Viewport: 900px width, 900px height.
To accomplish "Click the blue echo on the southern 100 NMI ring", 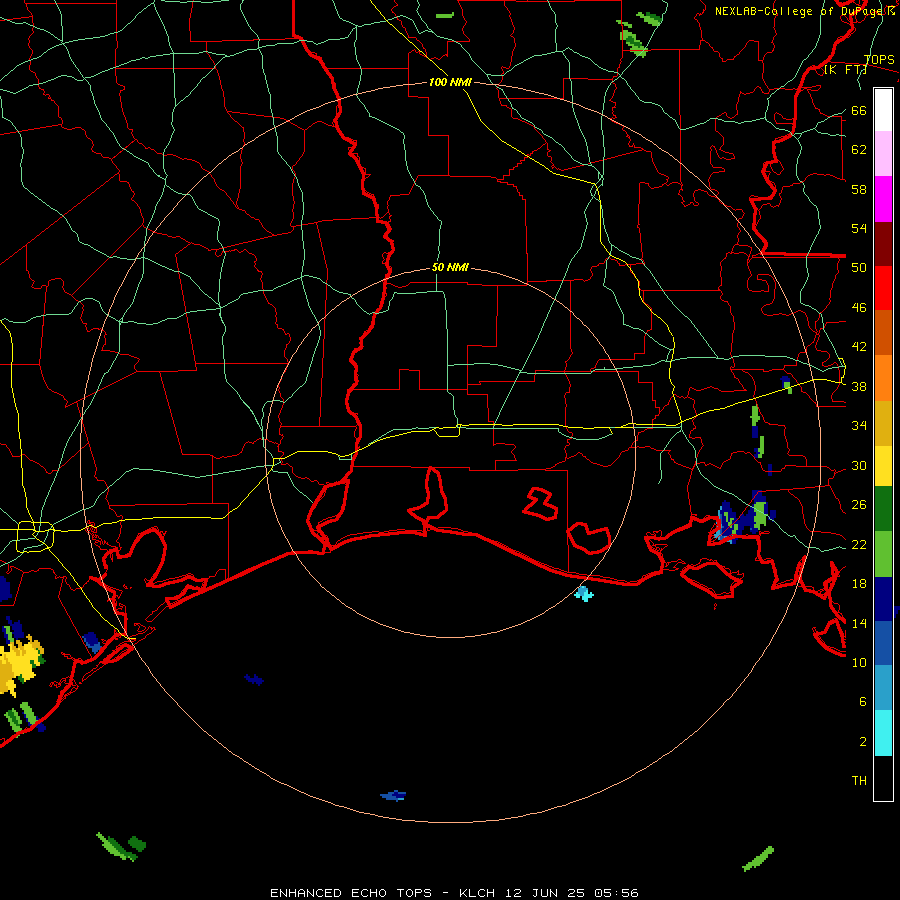I will click(x=393, y=796).
